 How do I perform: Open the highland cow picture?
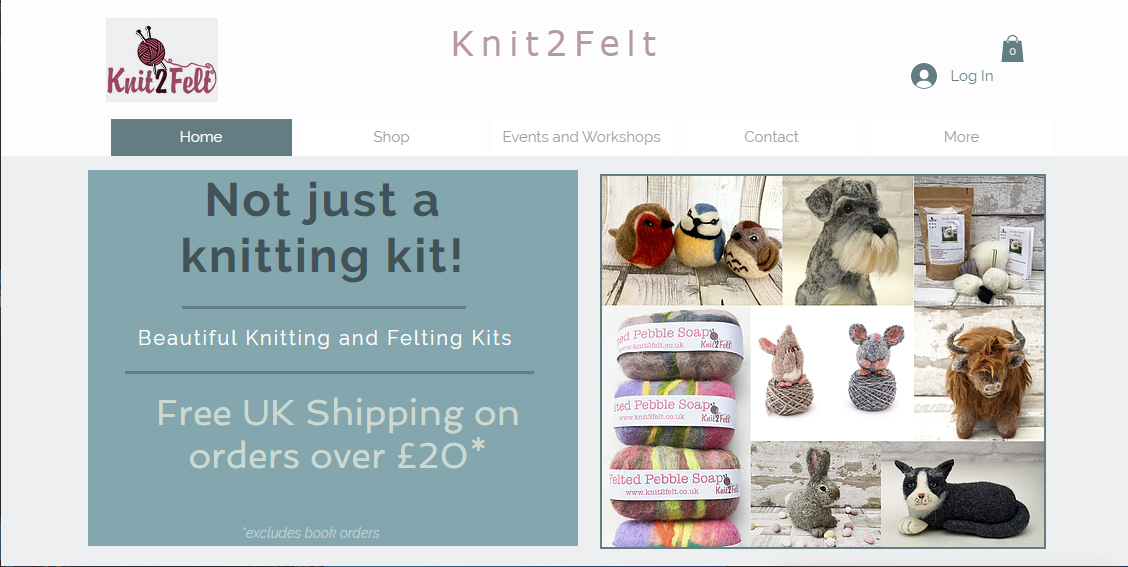pos(979,373)
